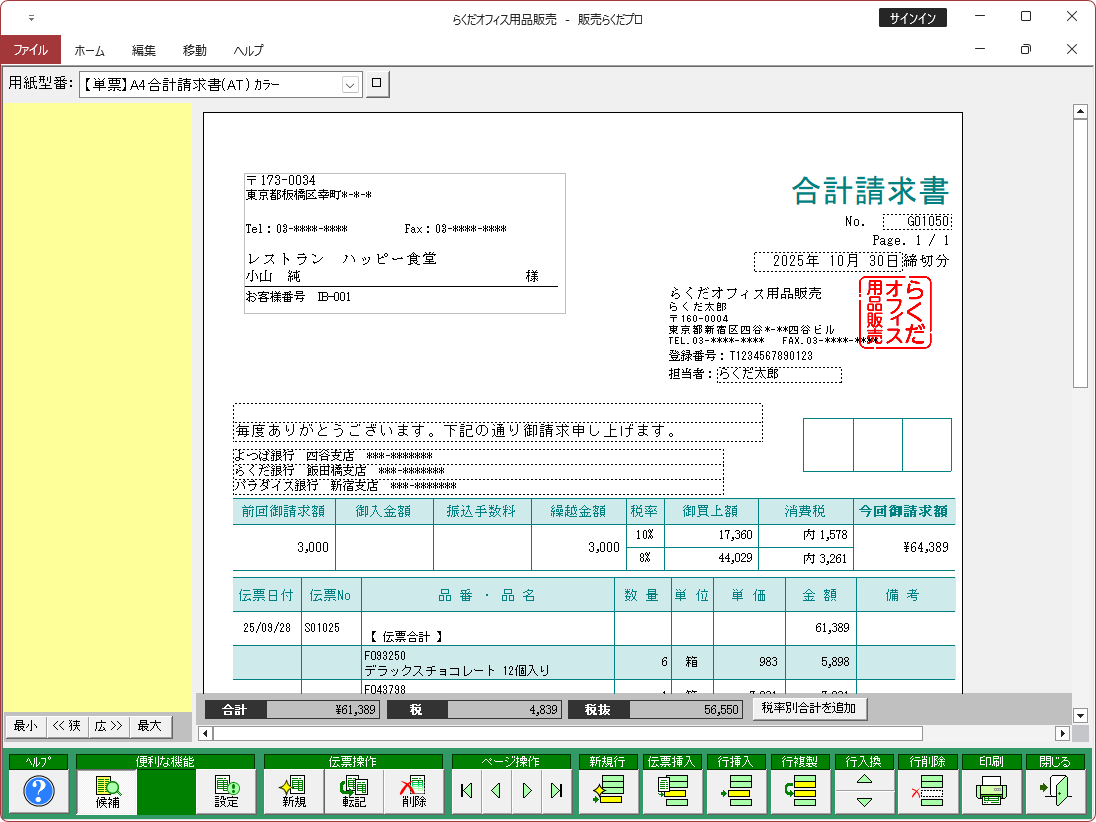The width and height of the screenshot is (1096, 822).
Task: Click the サインイン sign-in button
Action: (x=912, y=17)
